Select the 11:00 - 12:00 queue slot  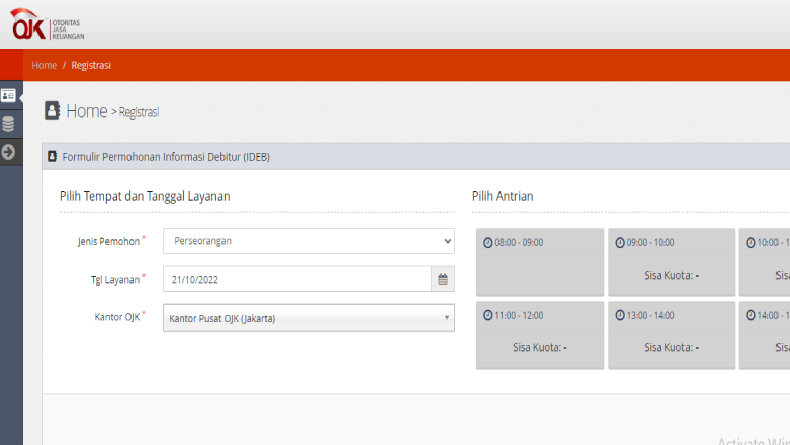click(540, 336)
